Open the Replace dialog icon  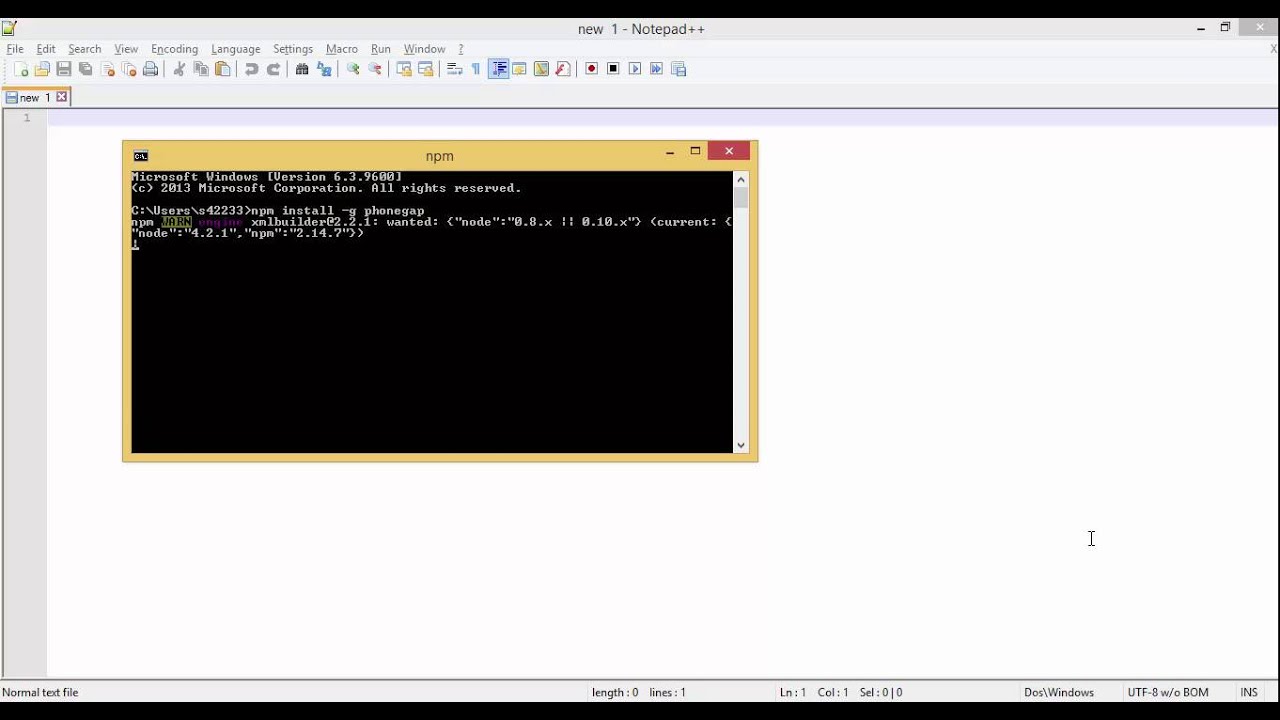(x=324, y=69)
